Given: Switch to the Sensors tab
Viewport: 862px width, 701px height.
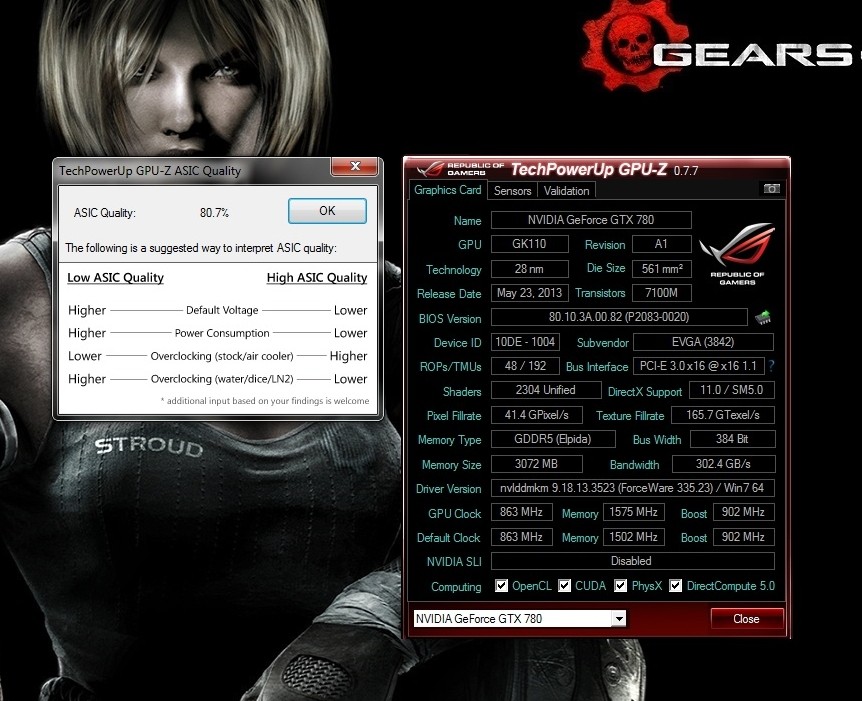Looking at the screenshot, I should pyautogui.click(x=512, y=191).
